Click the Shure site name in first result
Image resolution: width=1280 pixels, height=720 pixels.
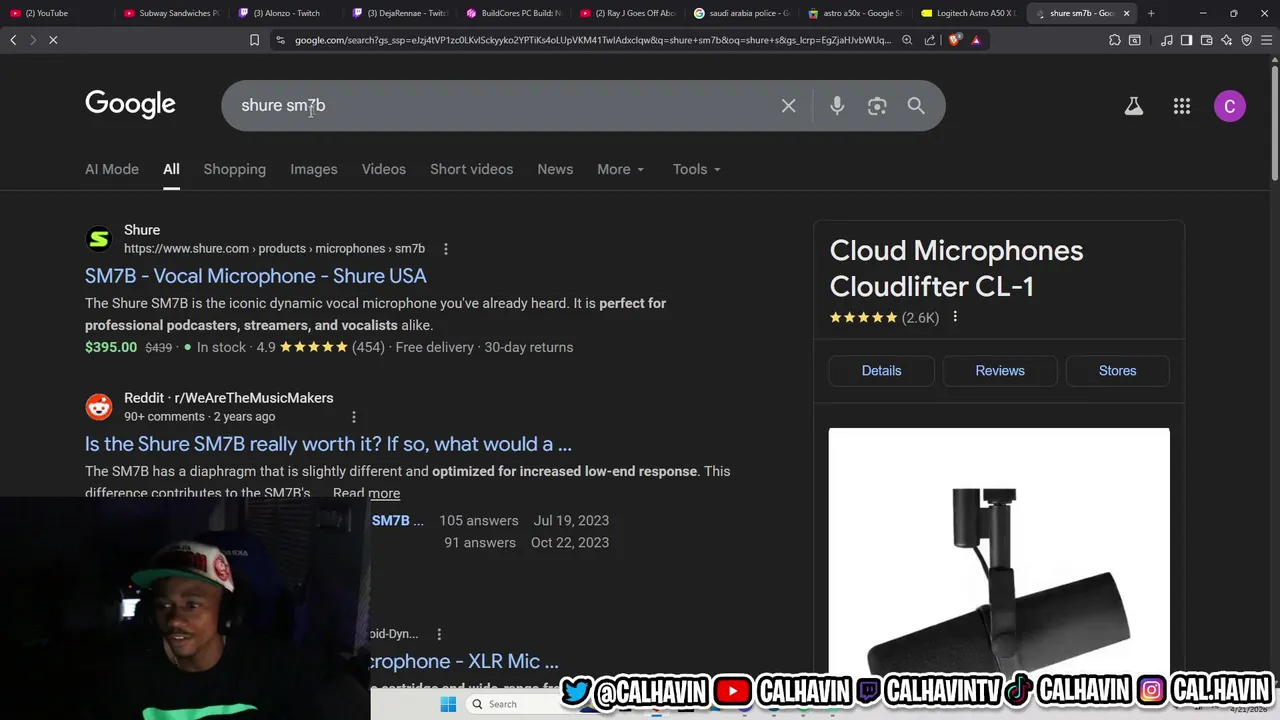click(x=142, y=230)
